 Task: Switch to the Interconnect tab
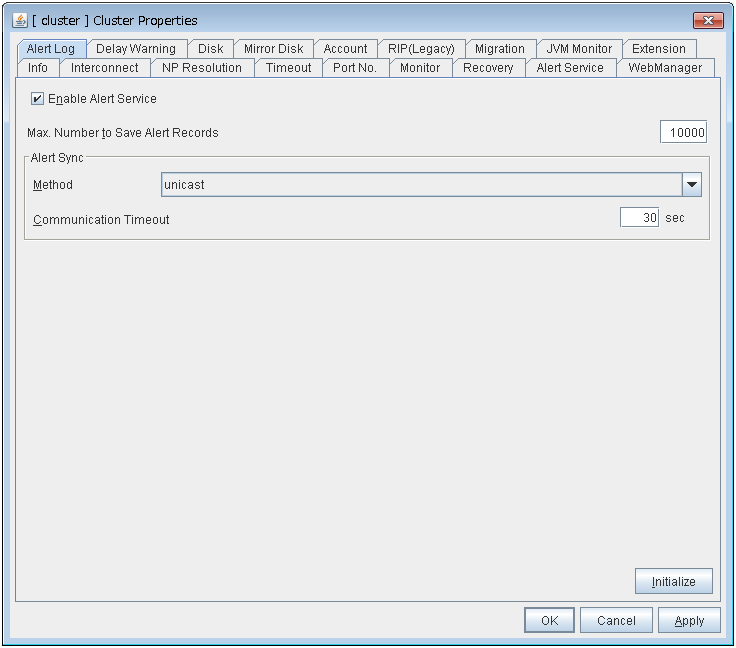[105, 68]
